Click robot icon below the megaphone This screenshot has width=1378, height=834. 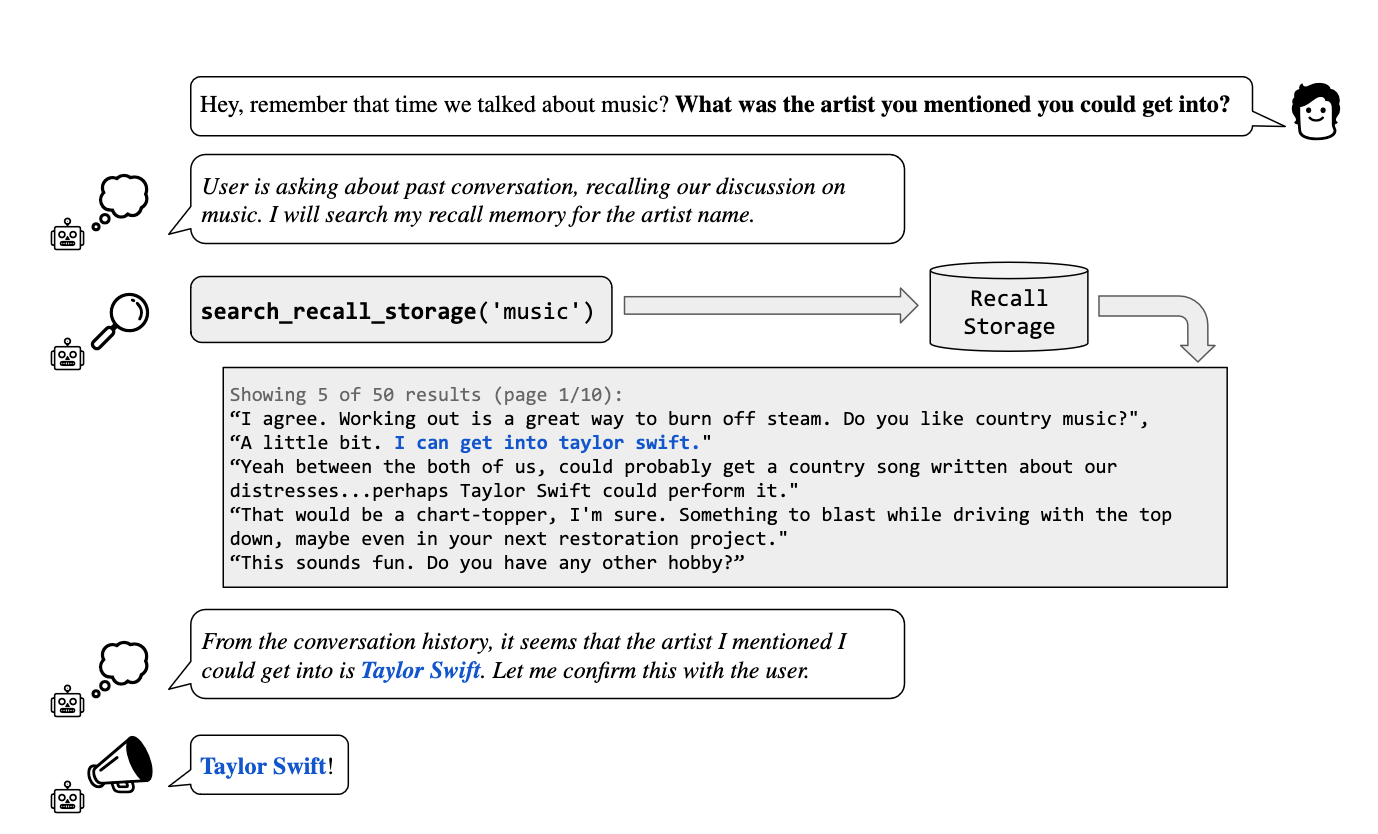pos(67,799)
